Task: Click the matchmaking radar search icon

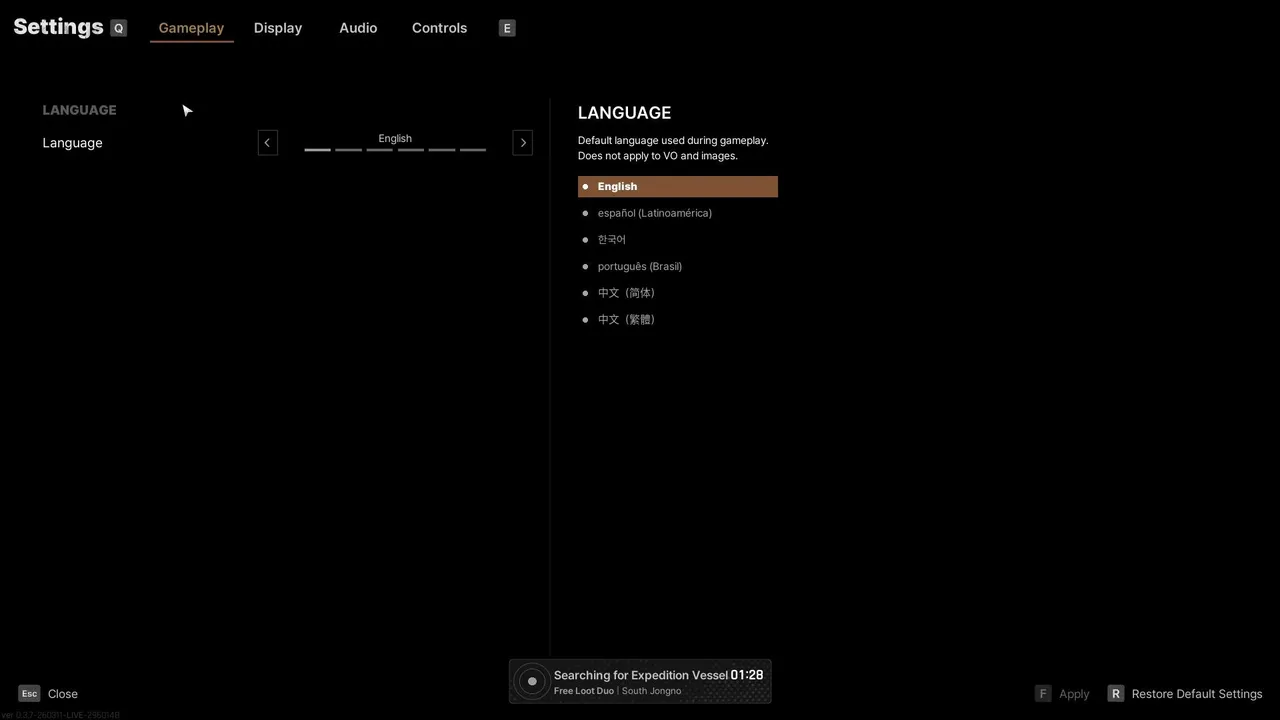Action: pyautogui.click(x=532, y=681)
